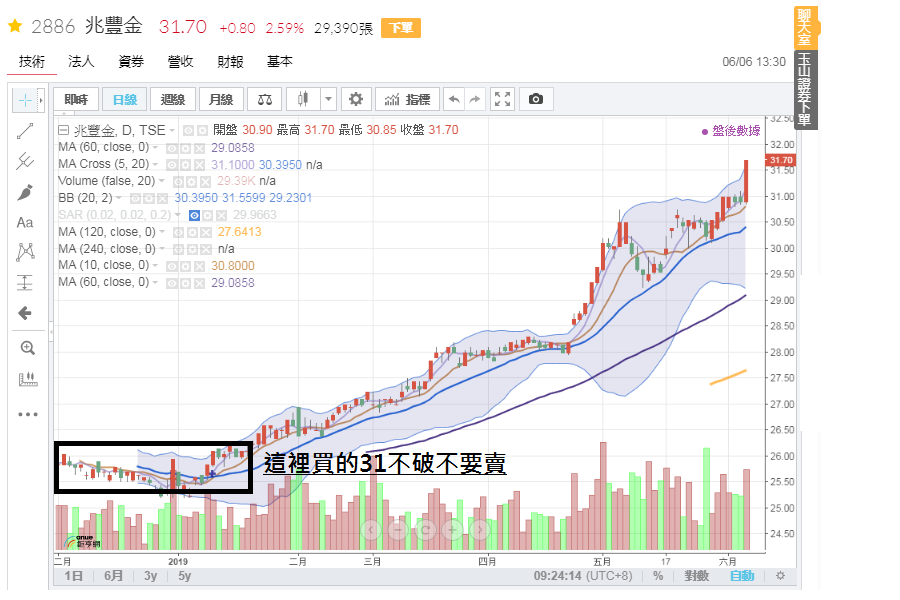Expand cursor tool options arrow

point(41,100)
